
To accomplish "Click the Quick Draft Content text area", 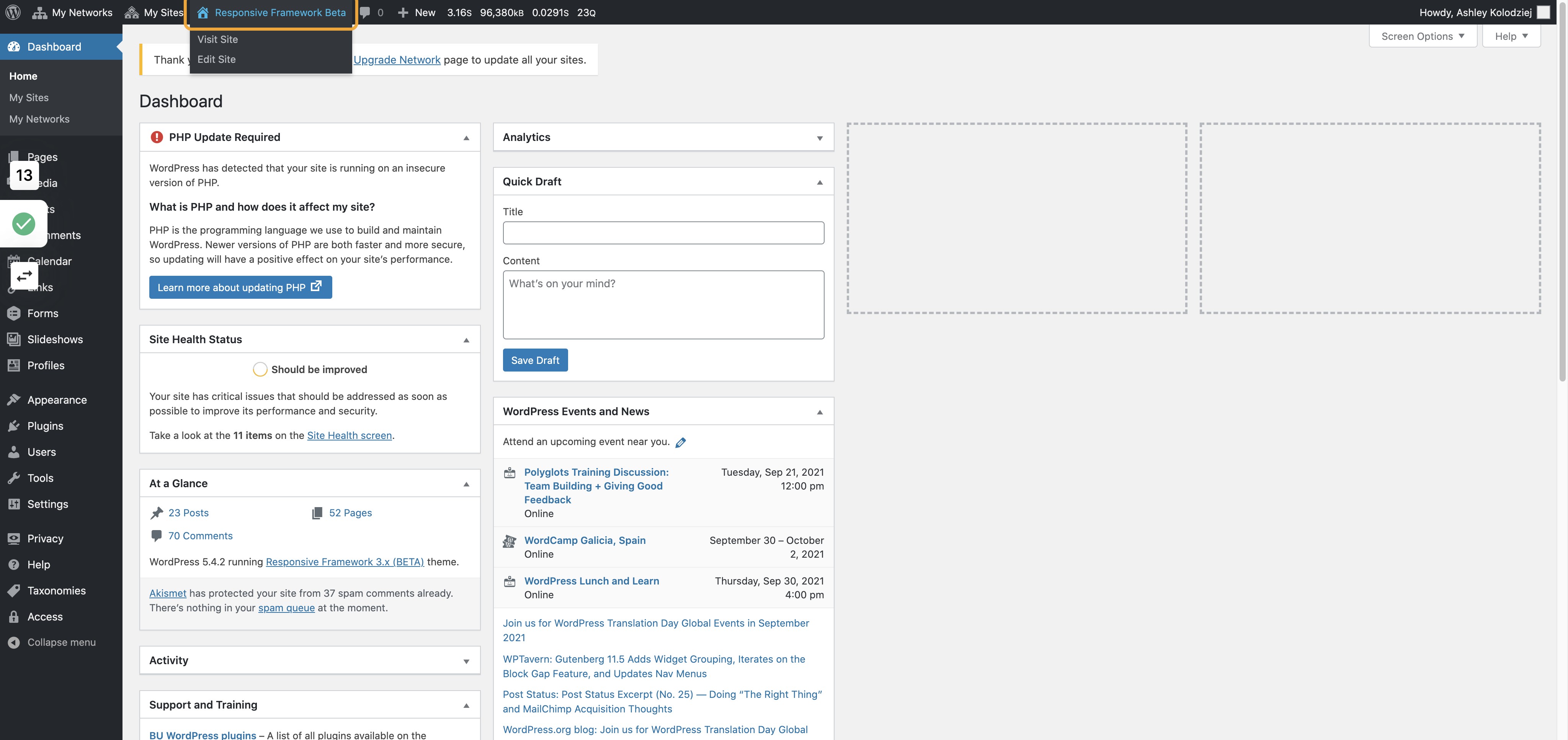I will [663, 305].
